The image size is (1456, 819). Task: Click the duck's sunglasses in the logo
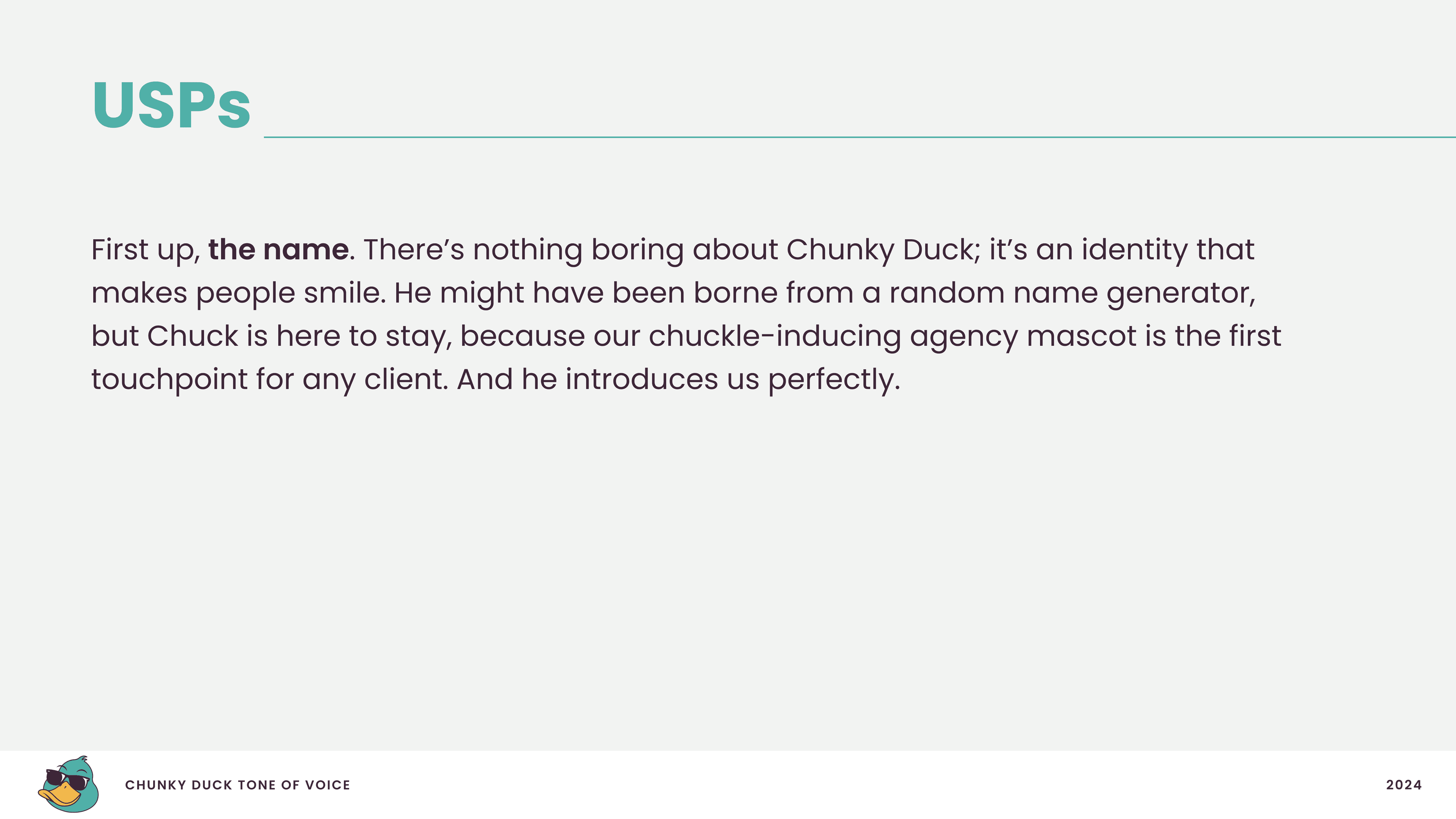tap(67, 780)
